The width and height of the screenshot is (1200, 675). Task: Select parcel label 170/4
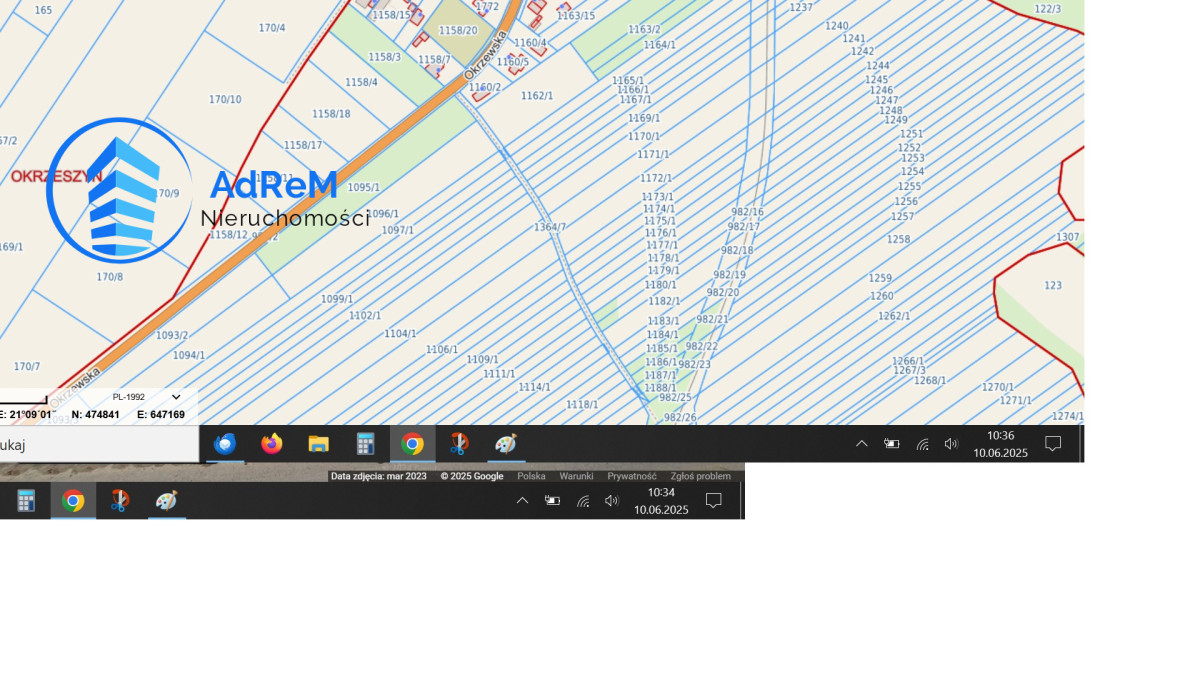point(272,28)
